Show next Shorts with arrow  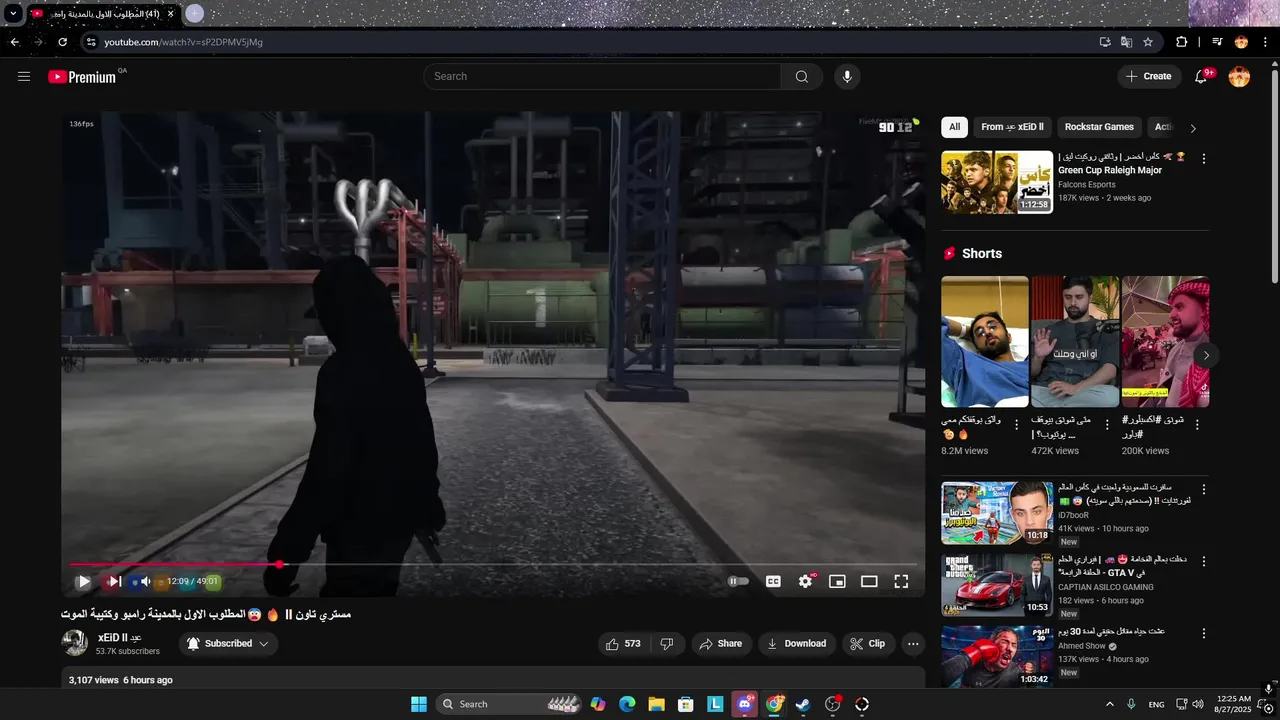pyautogui.click(x=1206, y=355)
